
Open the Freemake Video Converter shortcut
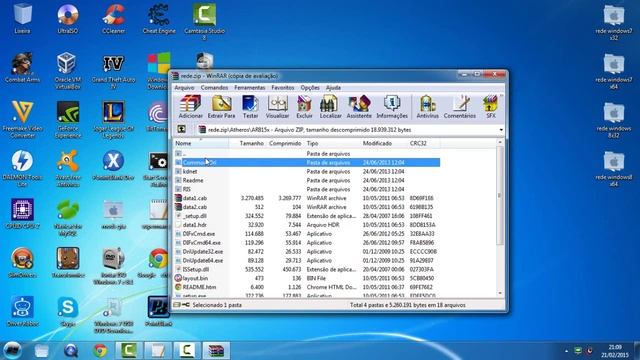[x=22, y=119]
